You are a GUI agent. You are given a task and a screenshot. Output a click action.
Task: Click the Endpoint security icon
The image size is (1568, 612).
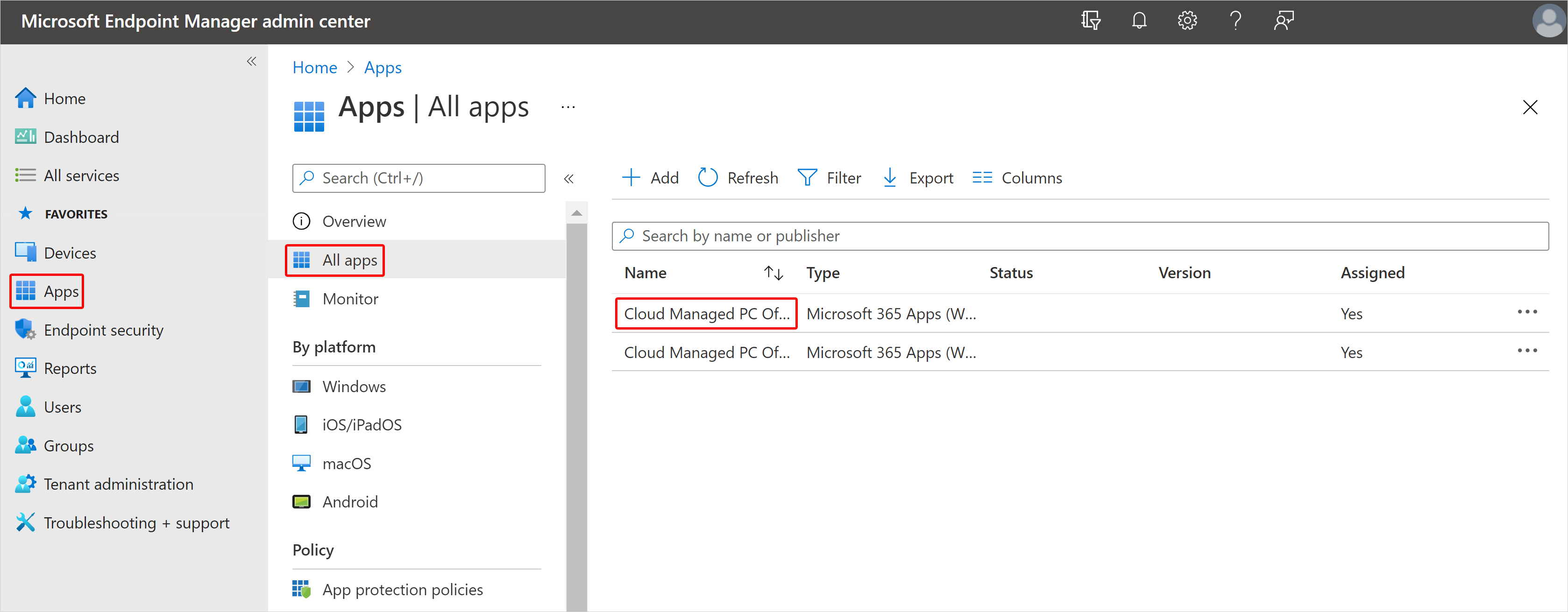coord(26,329)
